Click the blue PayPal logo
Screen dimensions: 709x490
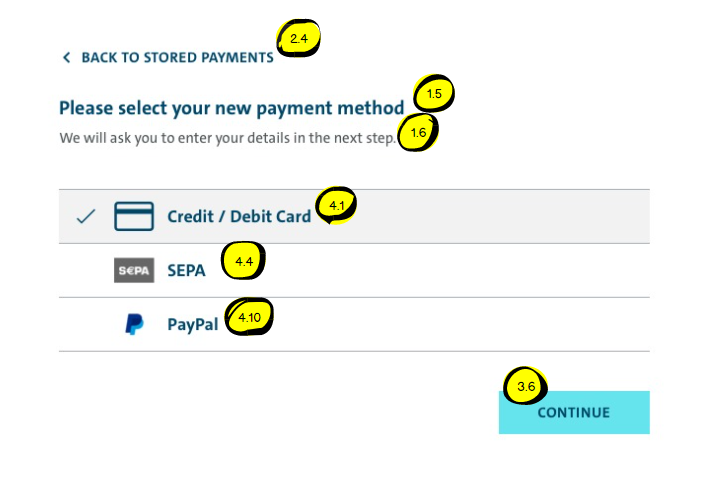pyautogui.click(x=134, y=324)
